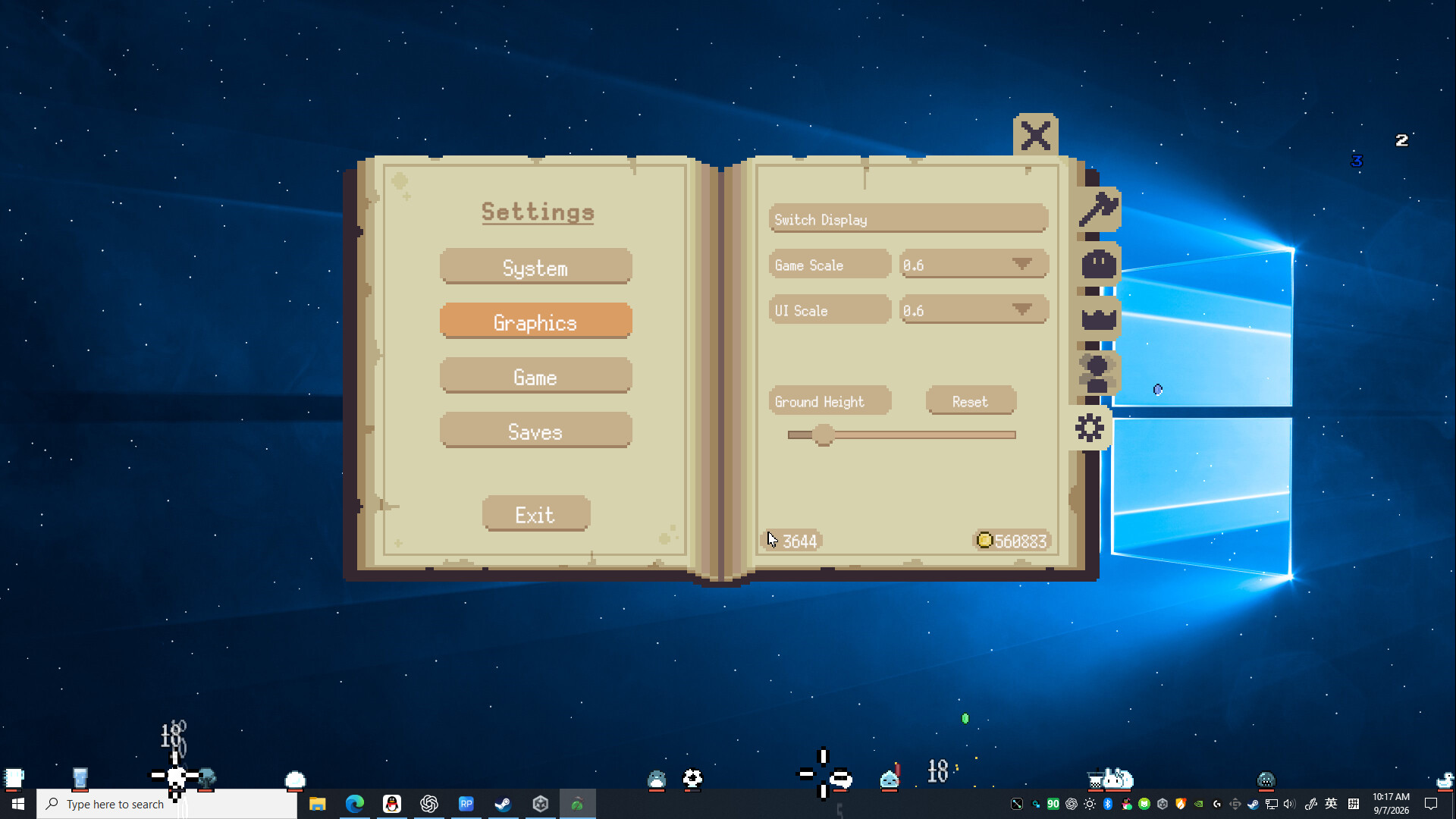The image size is (1456, 819).
Task: Open the slime monster tab
Action: pyautogui.click(x=1098, y=264)
